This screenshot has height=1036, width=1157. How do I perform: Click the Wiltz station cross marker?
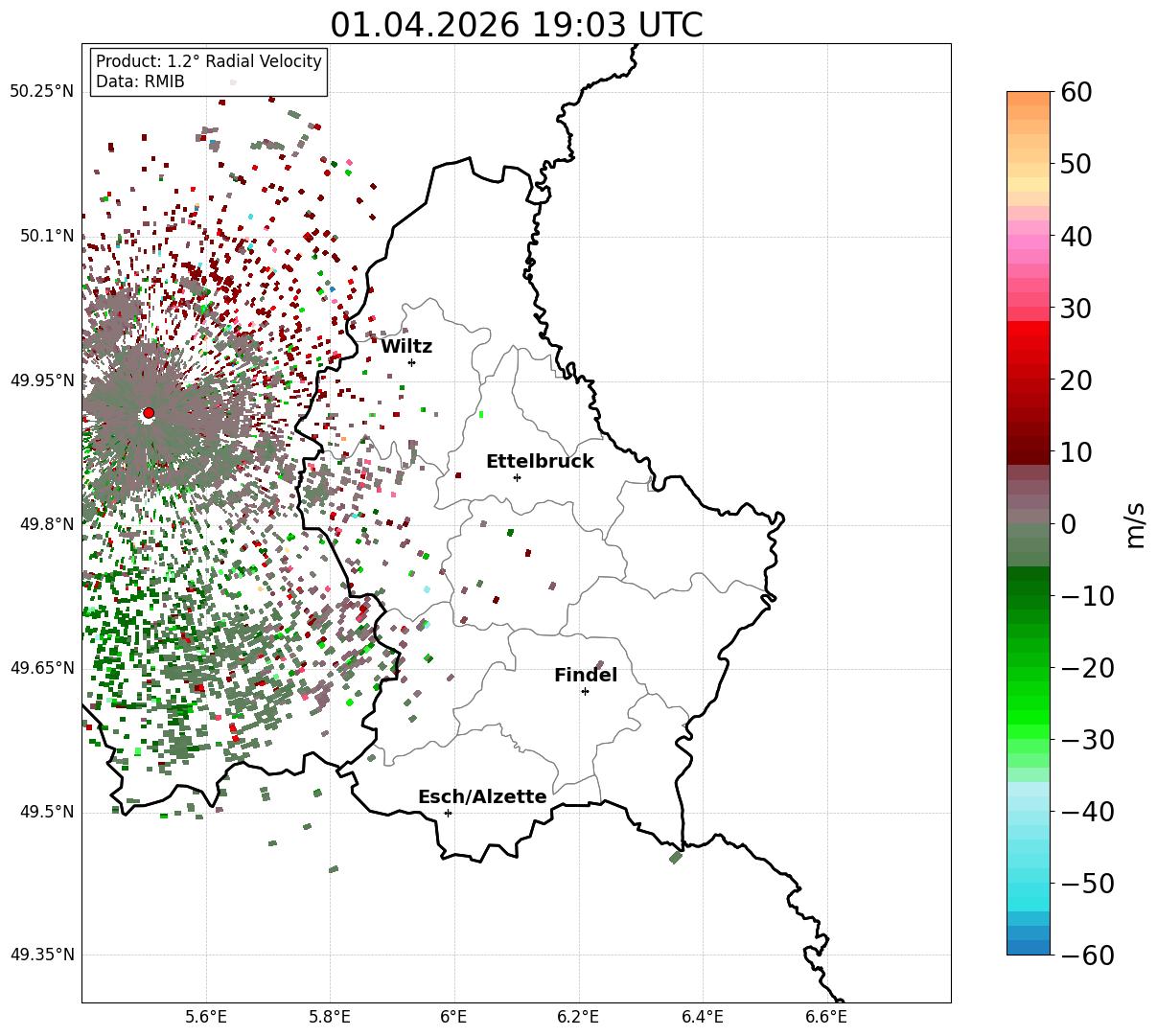coord(411,362)
